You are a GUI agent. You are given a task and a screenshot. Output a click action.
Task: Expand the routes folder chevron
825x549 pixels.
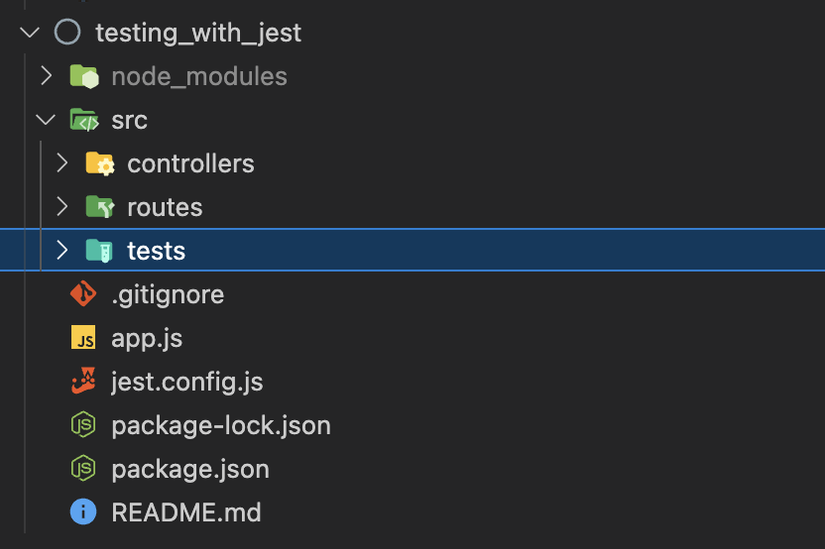(62, 207)
